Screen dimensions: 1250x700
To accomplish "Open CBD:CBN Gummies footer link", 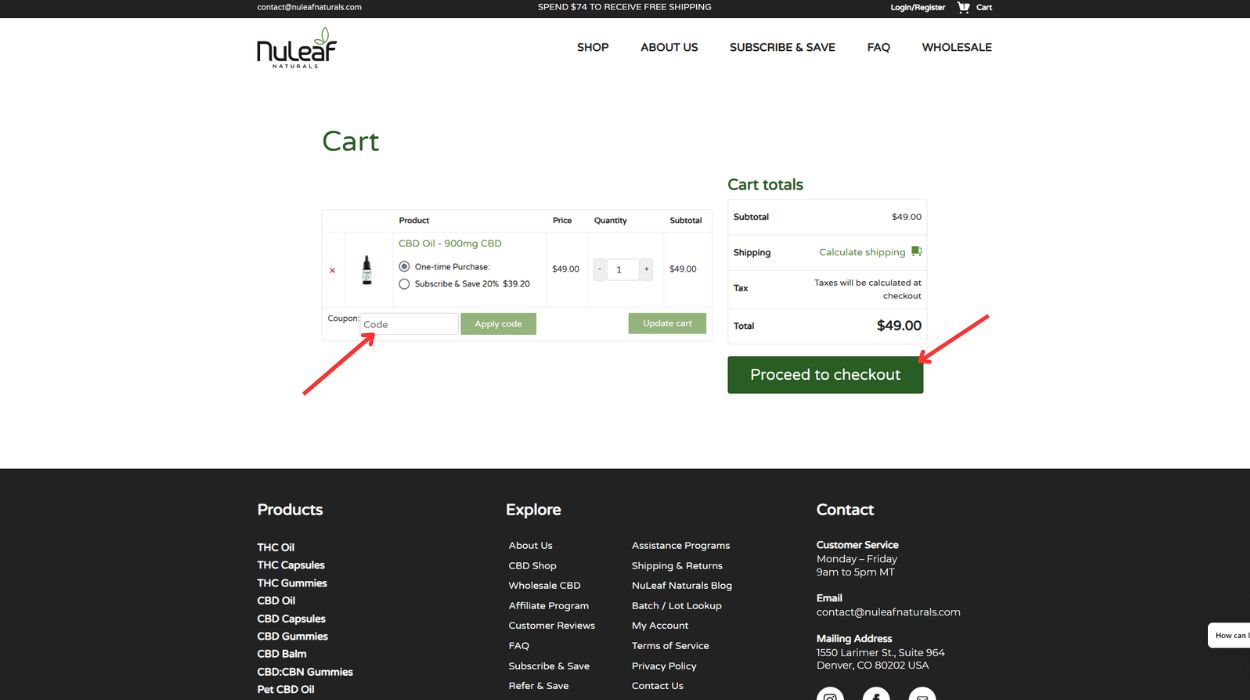I will tap(305, 672).
